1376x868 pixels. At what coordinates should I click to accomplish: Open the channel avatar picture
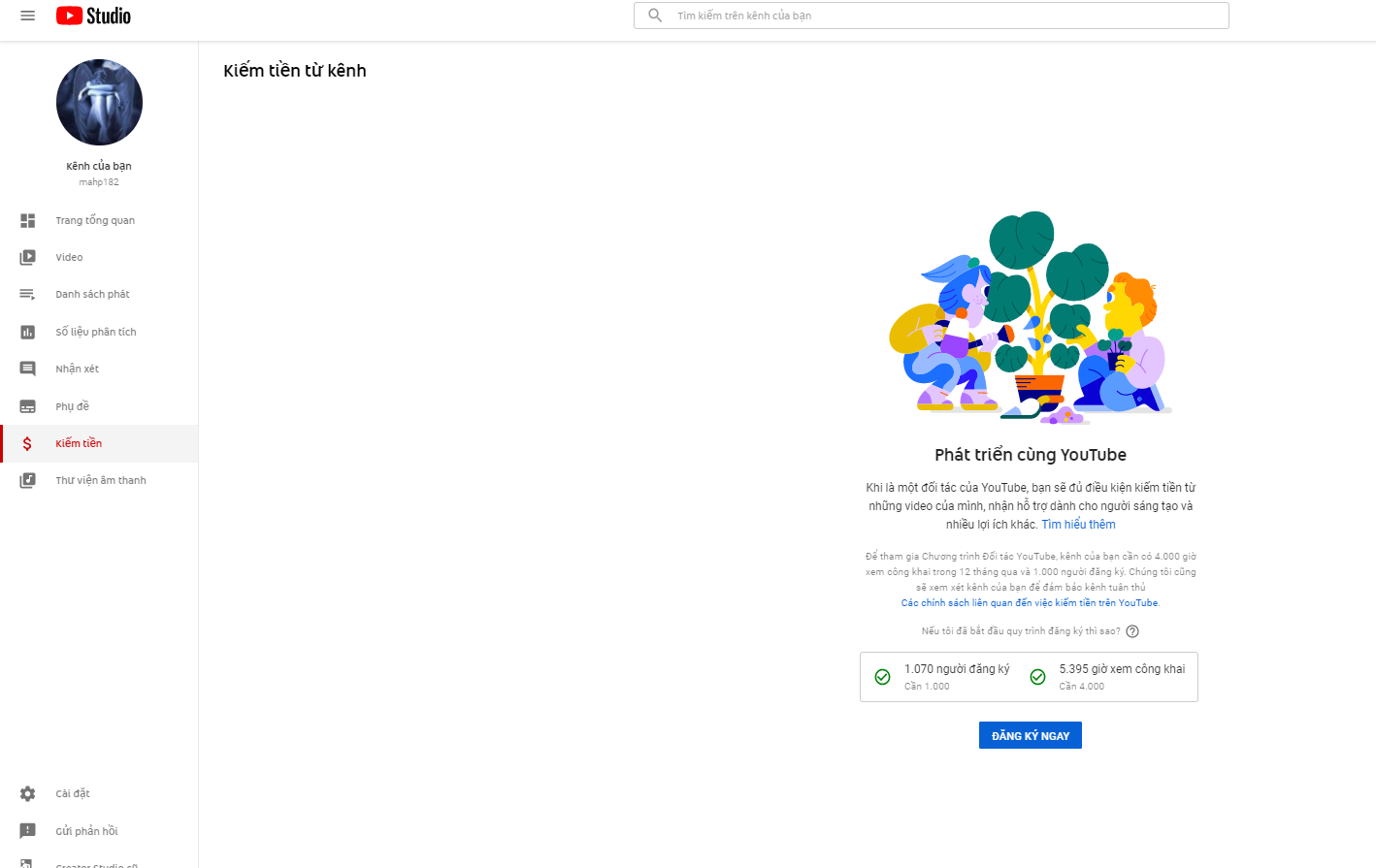[99, 102]
